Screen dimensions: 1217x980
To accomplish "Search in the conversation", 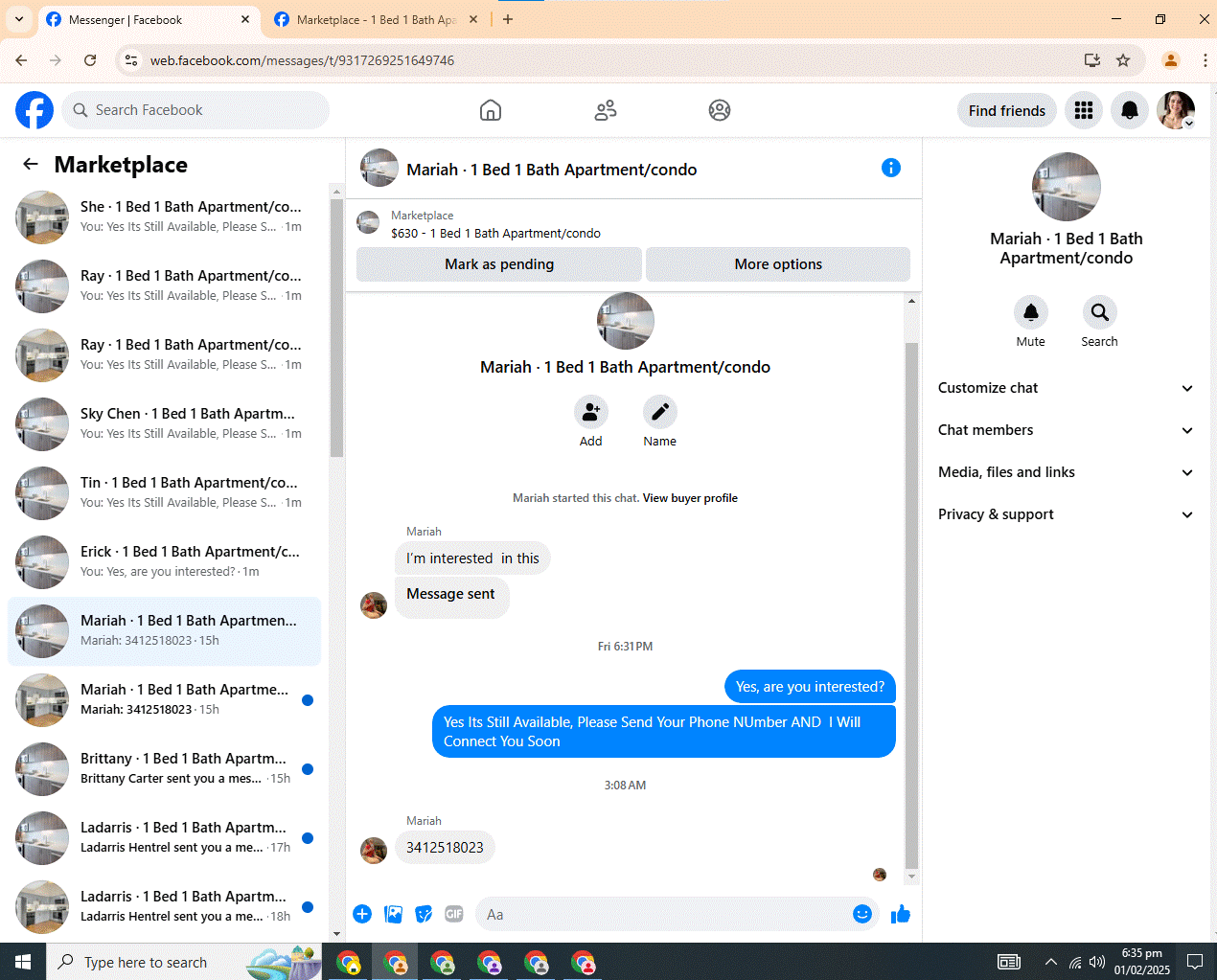I will tap(1100, 312).
